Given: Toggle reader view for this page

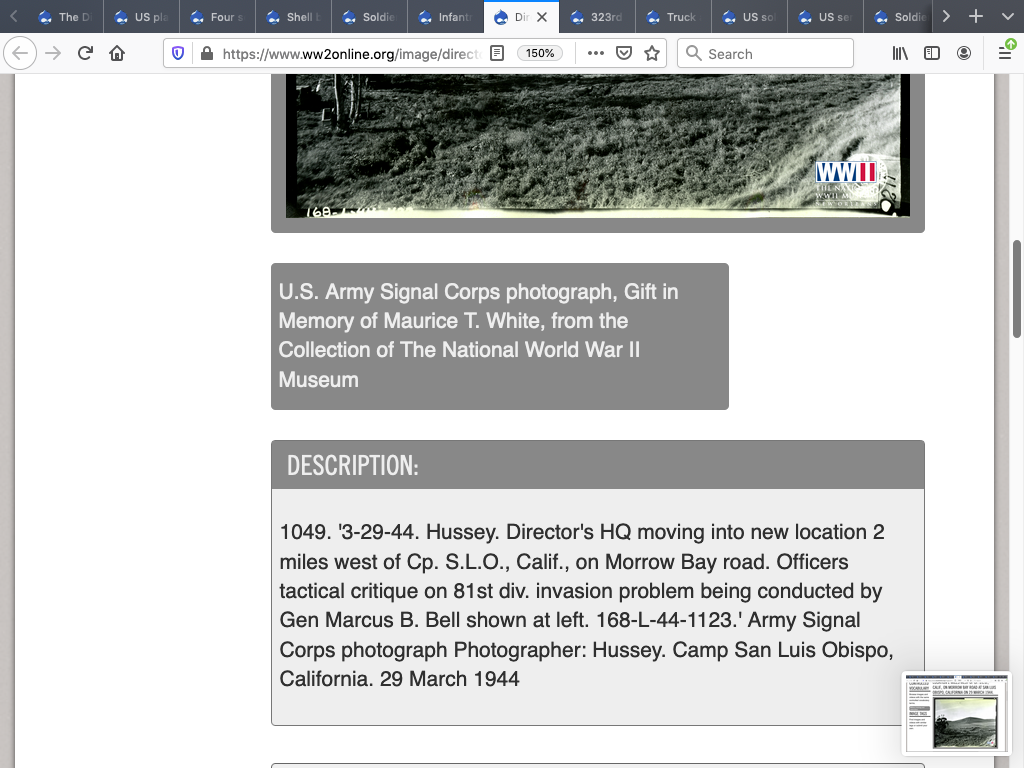Looking at the screenshot, I should pyautogui.click(x=497, y=53).
